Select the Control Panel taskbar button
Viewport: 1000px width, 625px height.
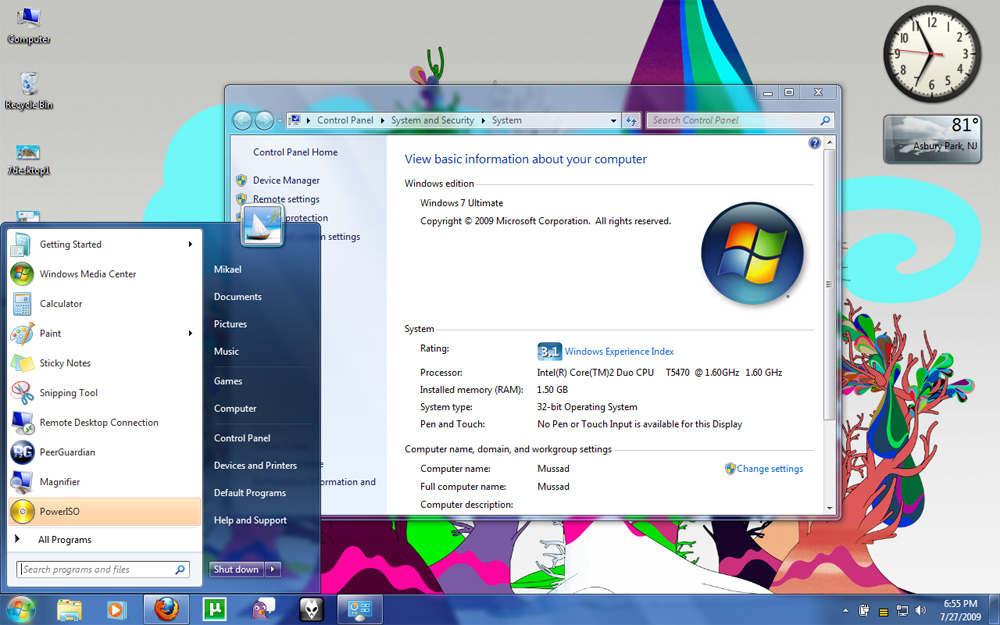click(360, 610)
